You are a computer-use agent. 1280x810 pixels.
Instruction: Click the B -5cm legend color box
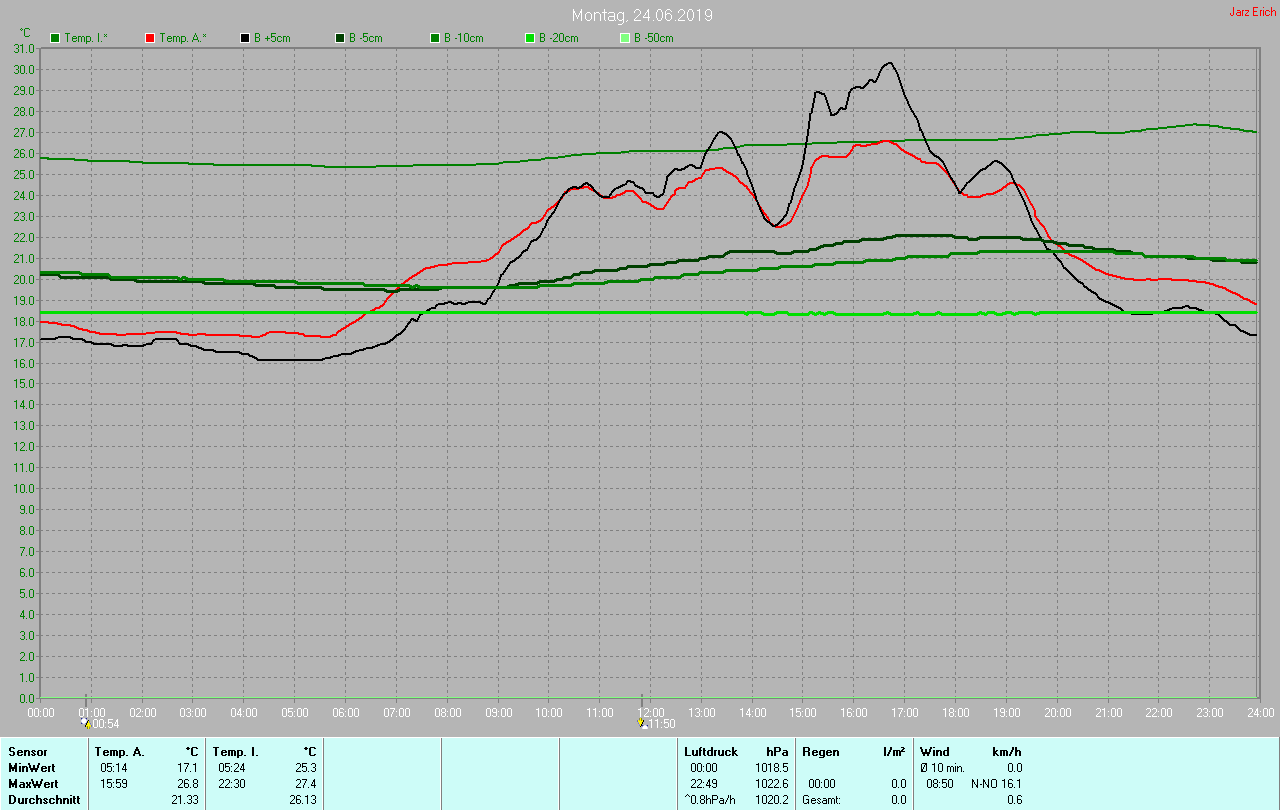pos(340,38)
